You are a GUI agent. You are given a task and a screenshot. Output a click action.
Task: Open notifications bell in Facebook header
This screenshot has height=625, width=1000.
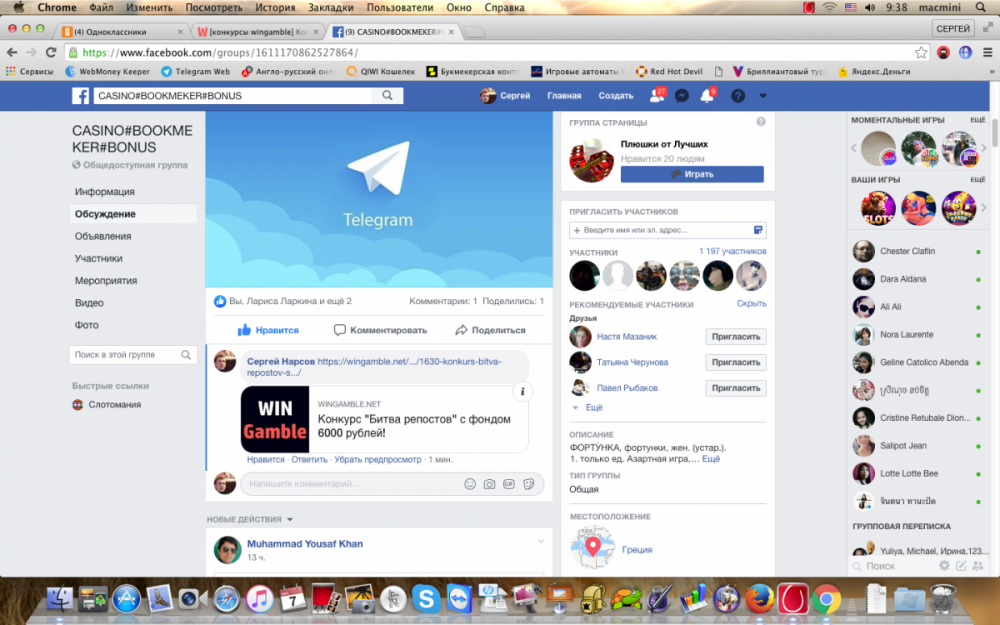[x=707, y=96]
